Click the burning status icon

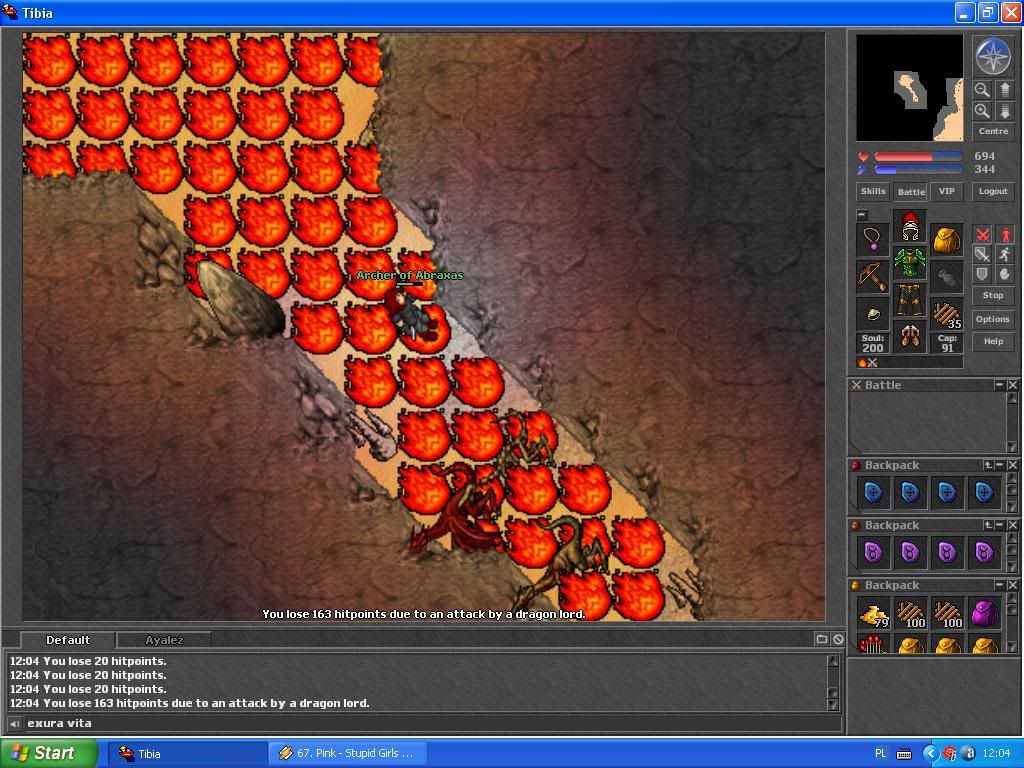[862, 362]
